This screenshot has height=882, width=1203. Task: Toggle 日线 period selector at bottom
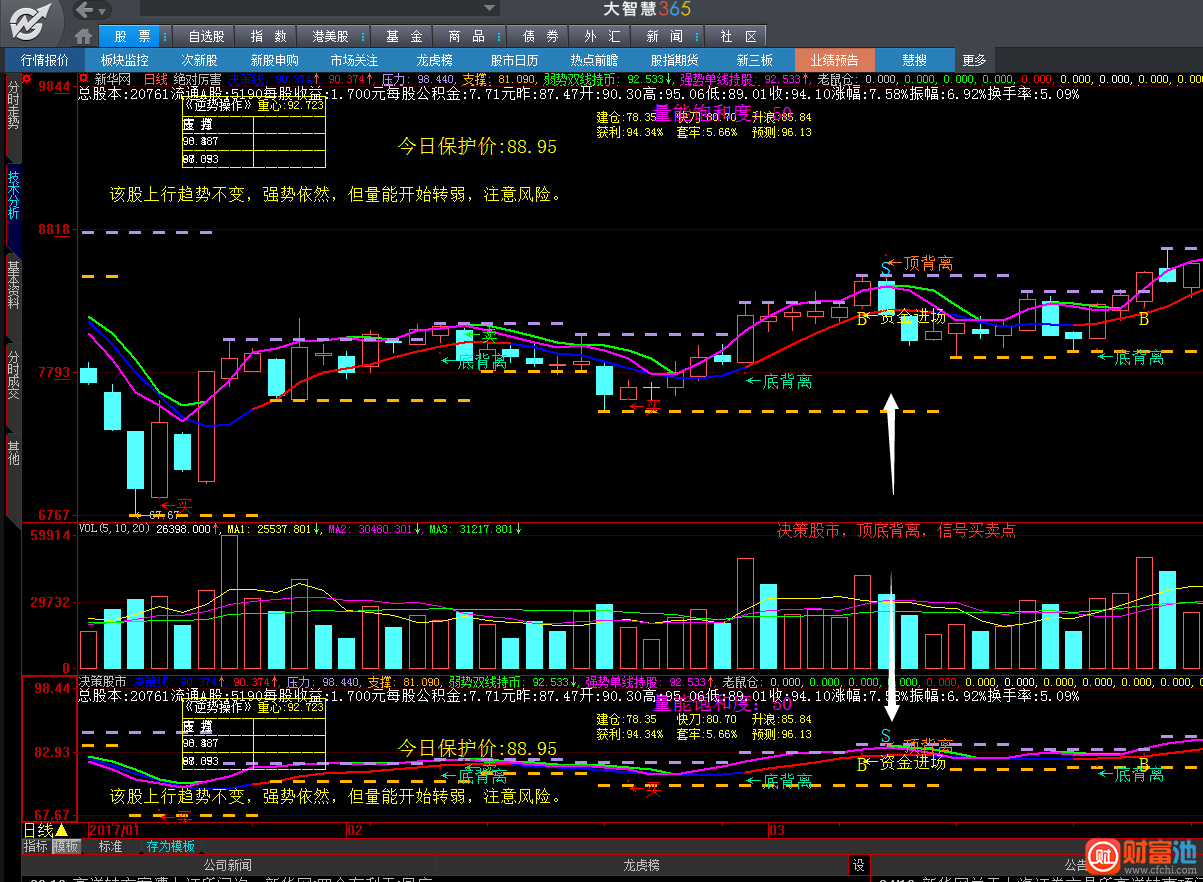[x=46, y=830]
